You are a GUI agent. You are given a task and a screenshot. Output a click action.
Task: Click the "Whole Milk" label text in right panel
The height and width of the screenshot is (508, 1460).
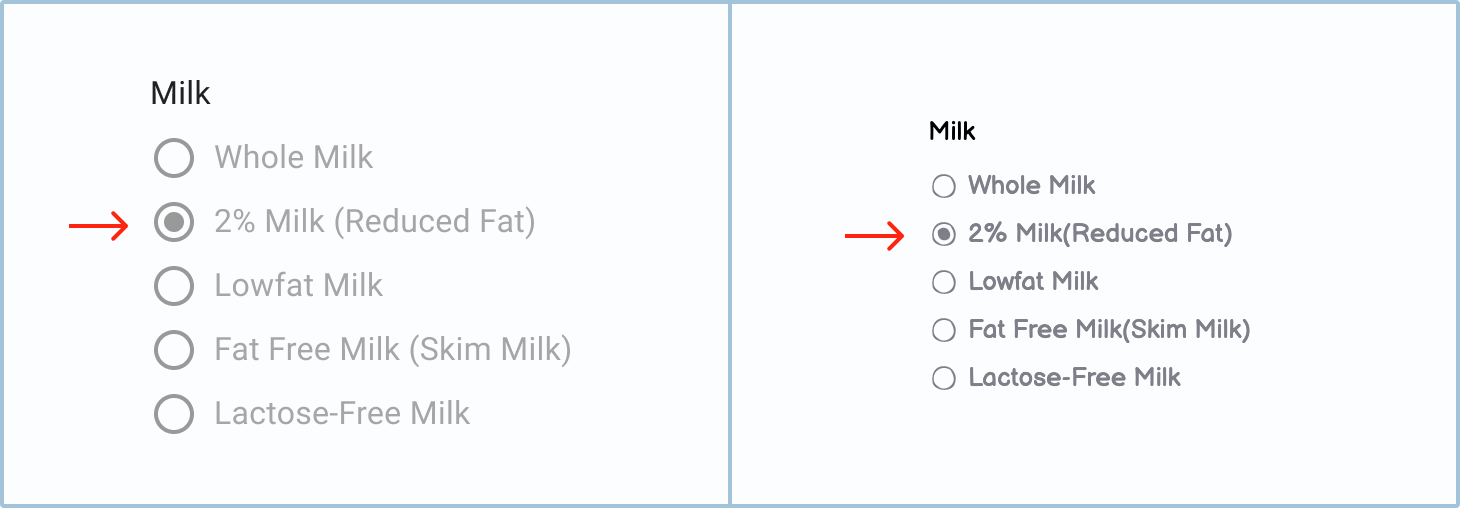[1032, 186]
